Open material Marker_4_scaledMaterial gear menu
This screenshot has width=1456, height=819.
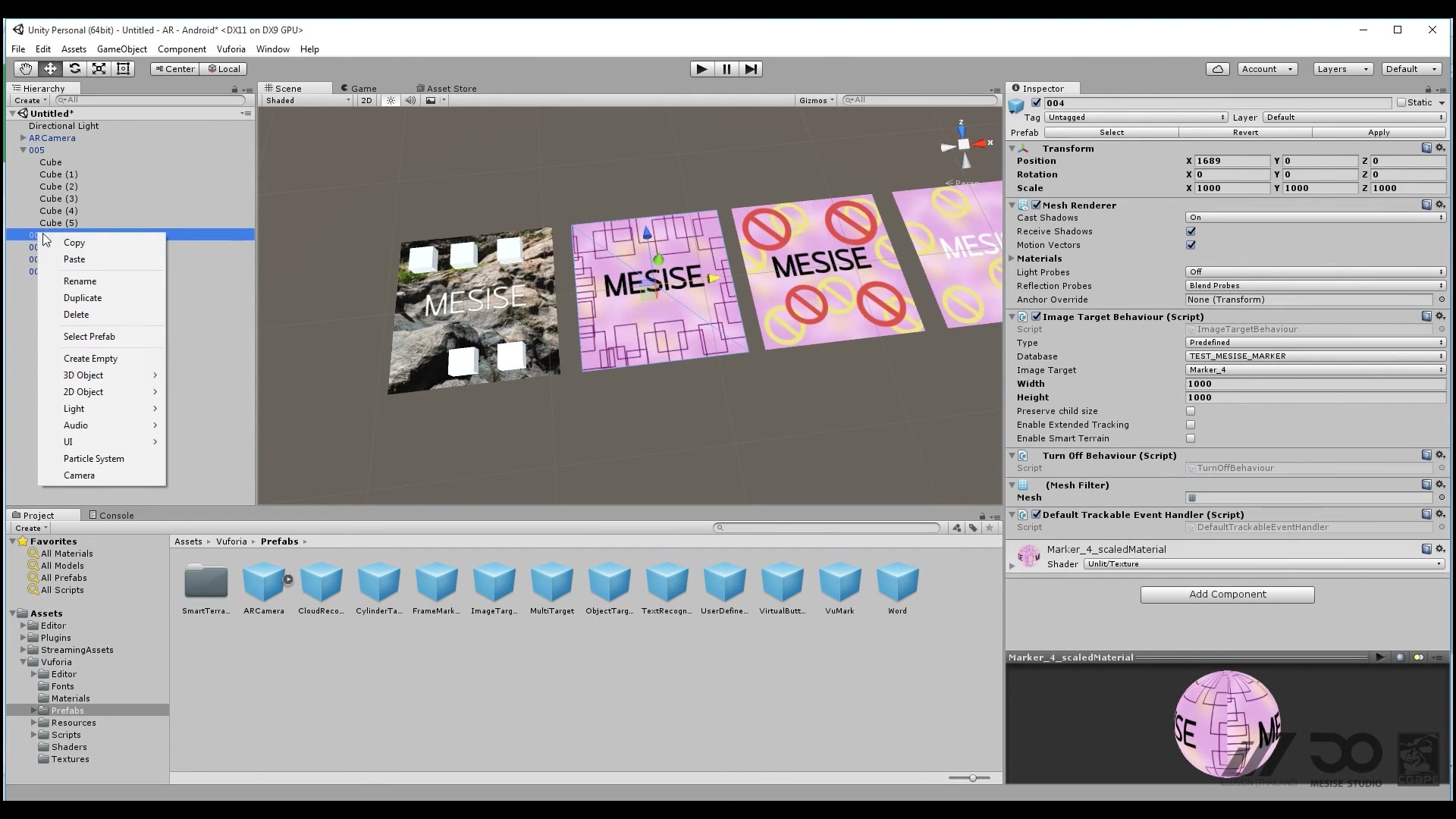[1440, 548]
